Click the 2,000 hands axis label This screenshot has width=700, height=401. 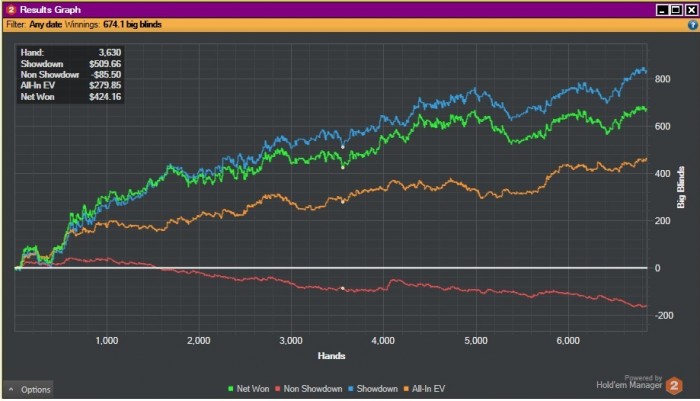[199, 341]
